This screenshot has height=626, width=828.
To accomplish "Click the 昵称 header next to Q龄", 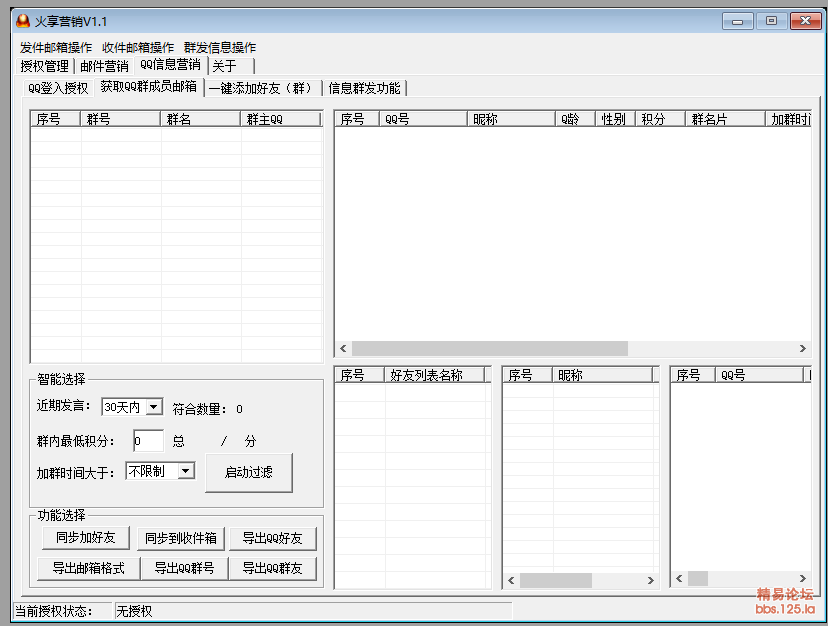I will (512, 119).
